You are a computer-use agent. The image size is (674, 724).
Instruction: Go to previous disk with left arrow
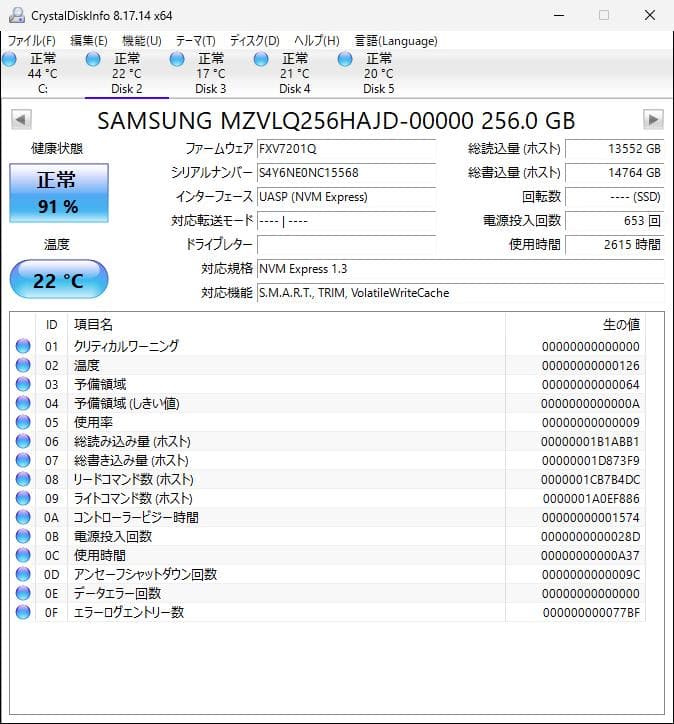click(21, 120)
